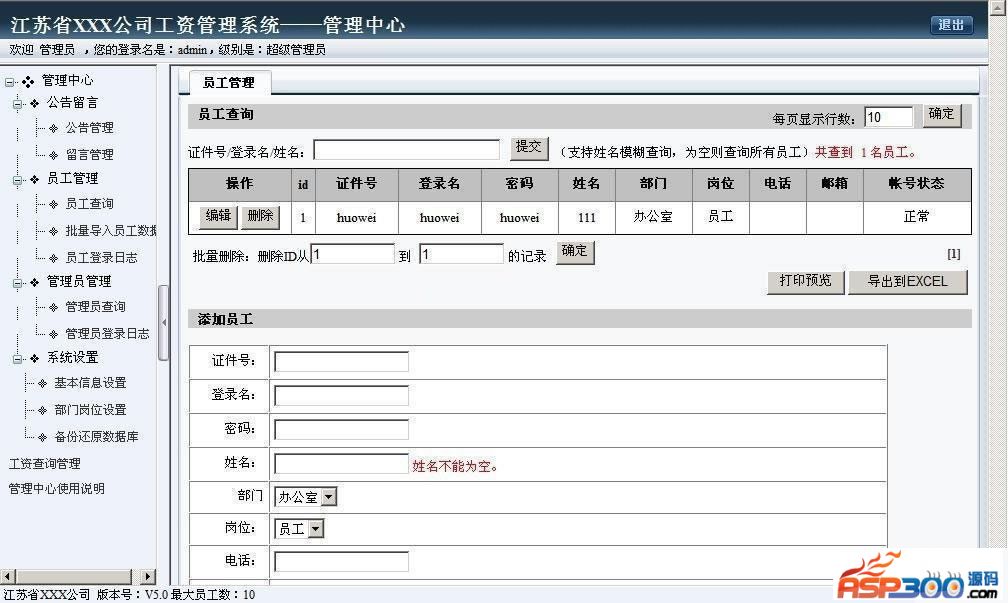
Task: Select the 员工管理 tab
Action: pyautogui.click(x=229, y=83)
